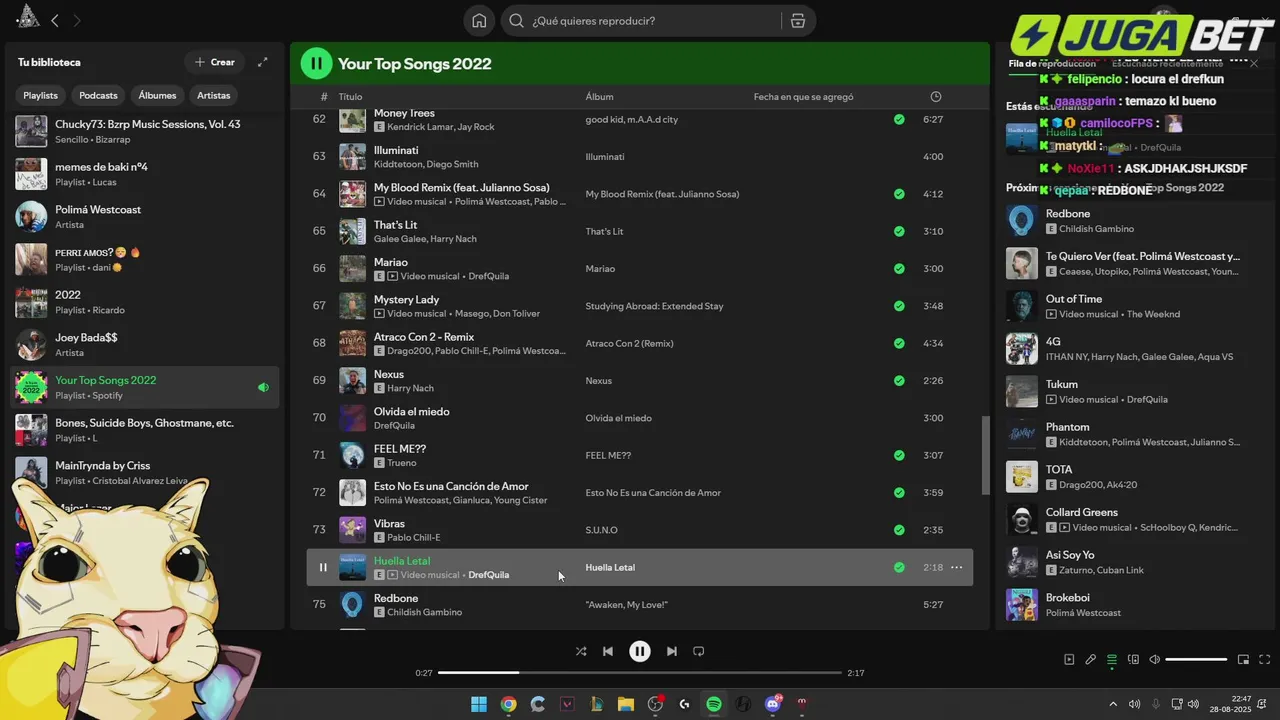Screen dimensions: 1280x720
Task: Open the Fila de reproducción tab
Action: [1052, 64]
